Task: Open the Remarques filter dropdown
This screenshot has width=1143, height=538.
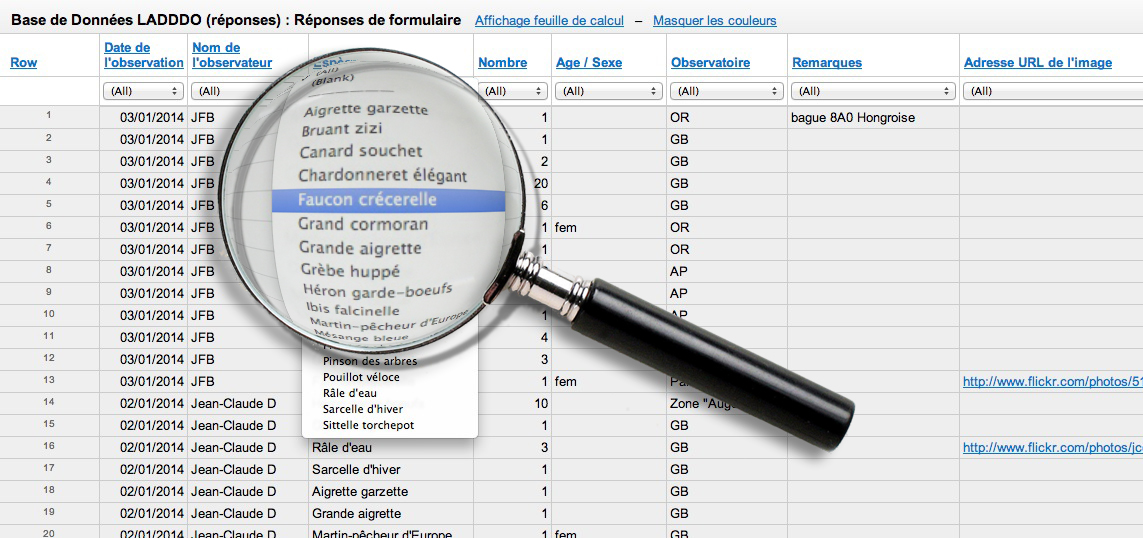Action: click(x=873, y=91)
